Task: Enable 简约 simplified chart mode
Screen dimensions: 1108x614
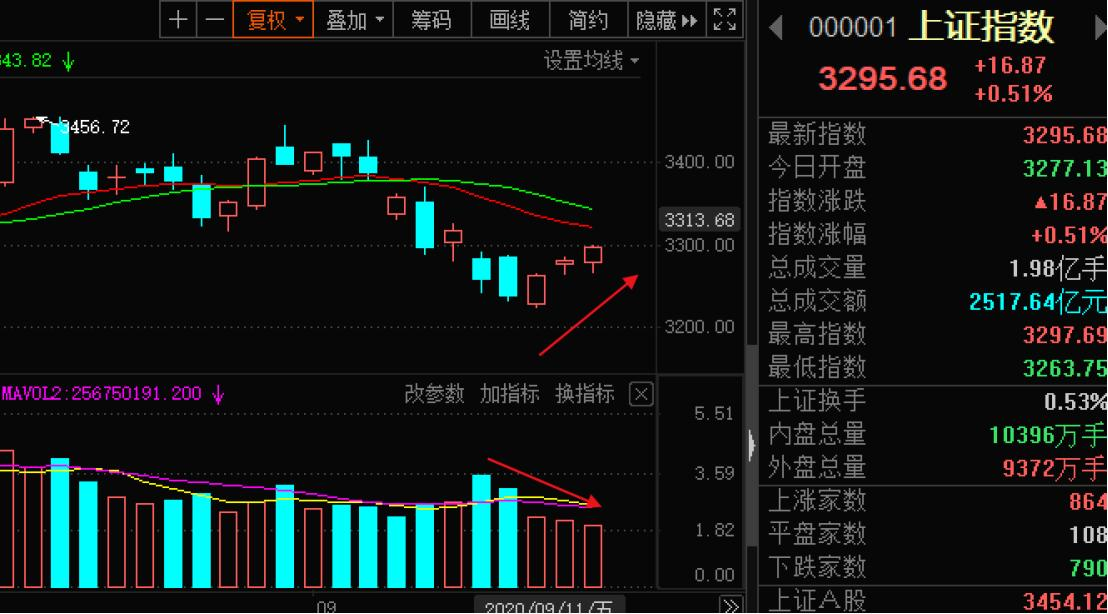Action: [x=587, y=20]
